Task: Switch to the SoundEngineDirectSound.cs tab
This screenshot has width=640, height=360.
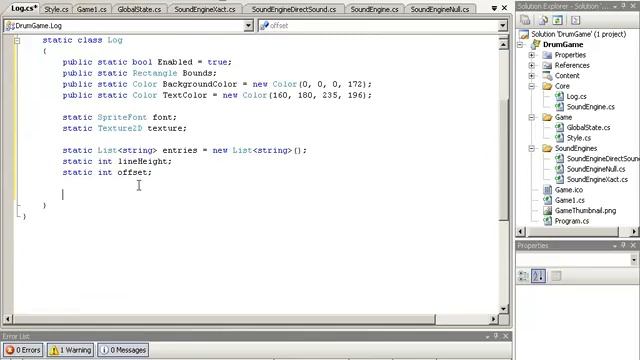Action: (293, 9)
